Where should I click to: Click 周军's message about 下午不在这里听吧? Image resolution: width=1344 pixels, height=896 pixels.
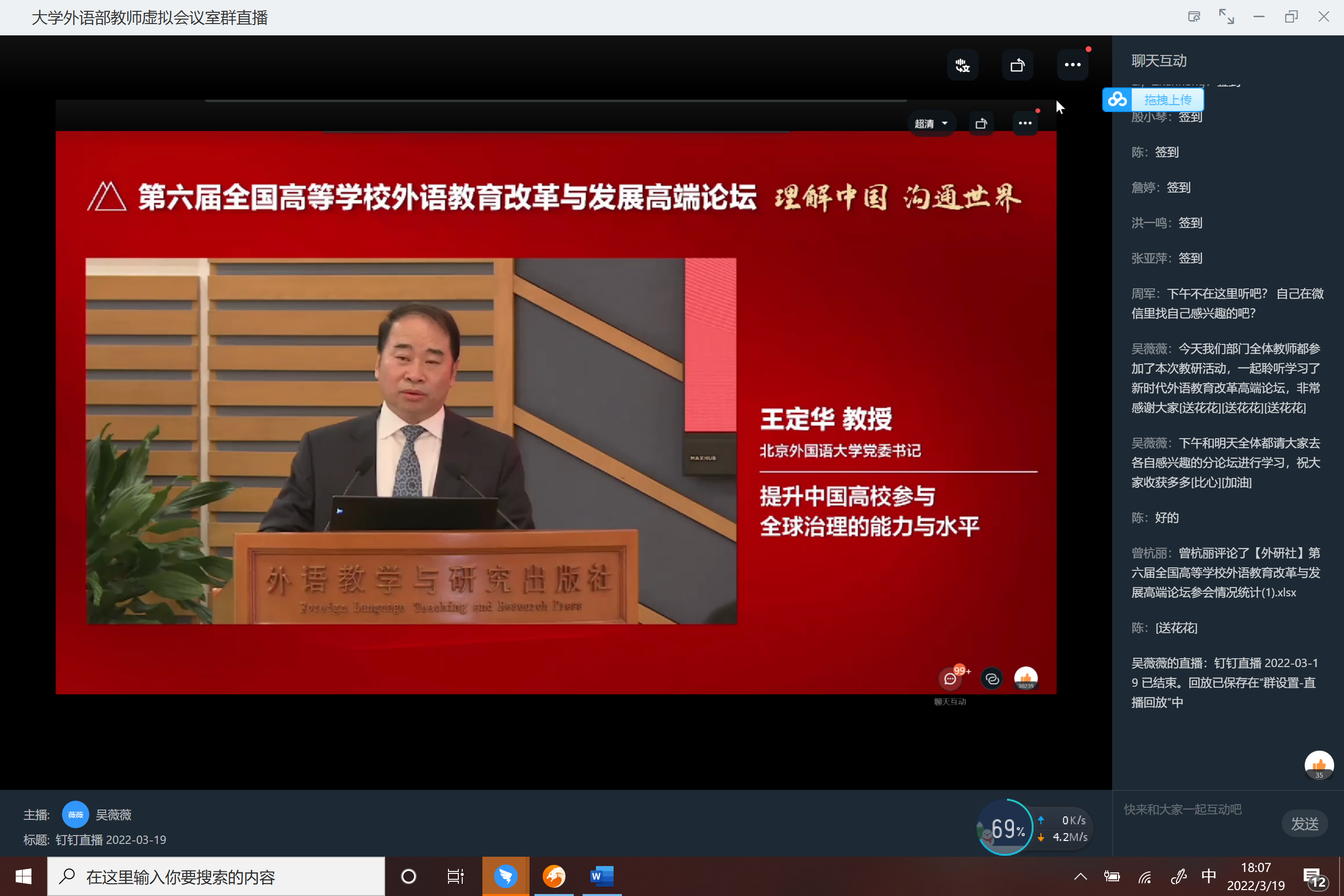(1228, 304)
